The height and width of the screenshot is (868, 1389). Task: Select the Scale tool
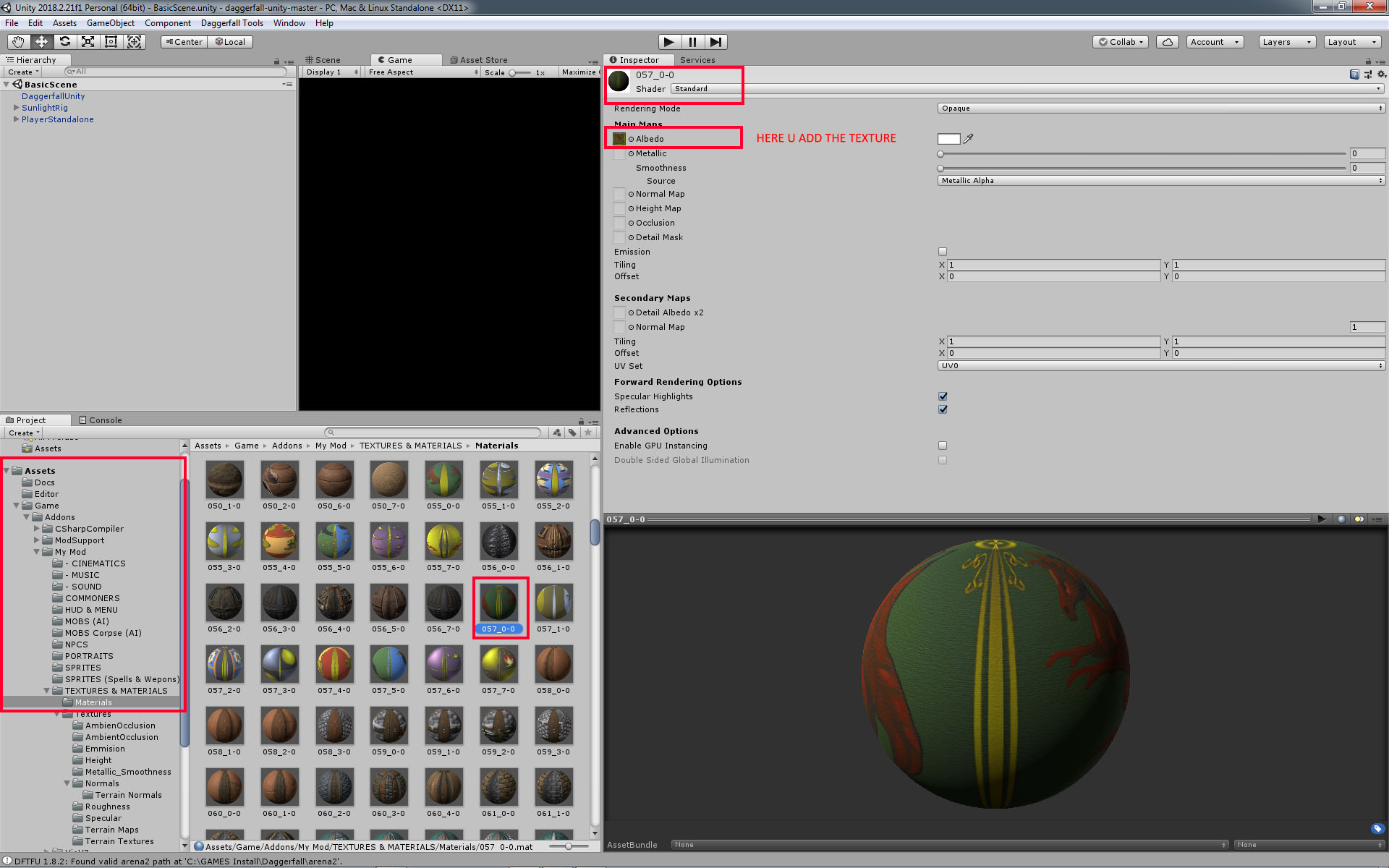pos(88,42)
